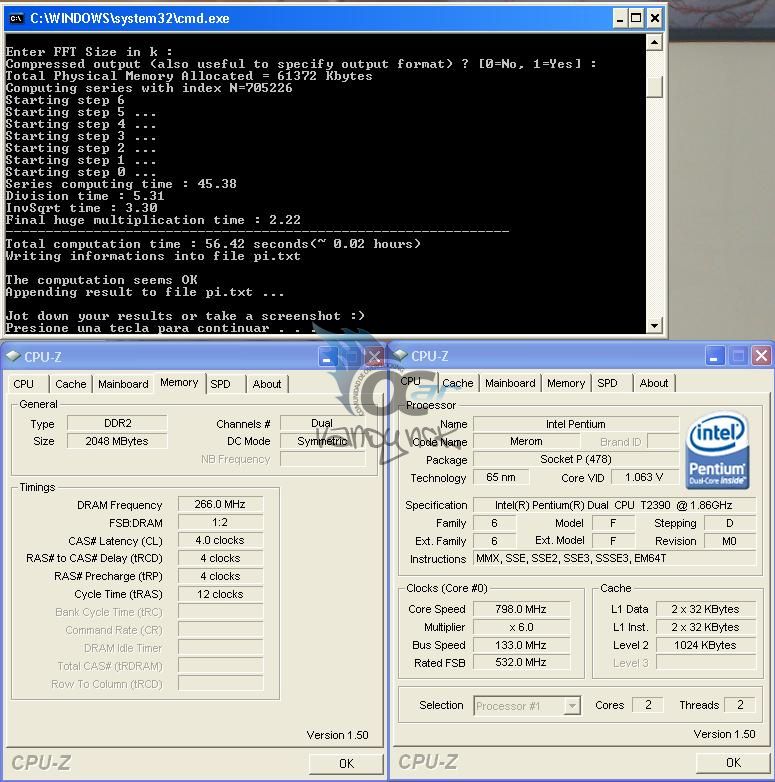Open About tab in left CPU-Z window
Viewport: 775px width, 782px height.
[267, 384]
